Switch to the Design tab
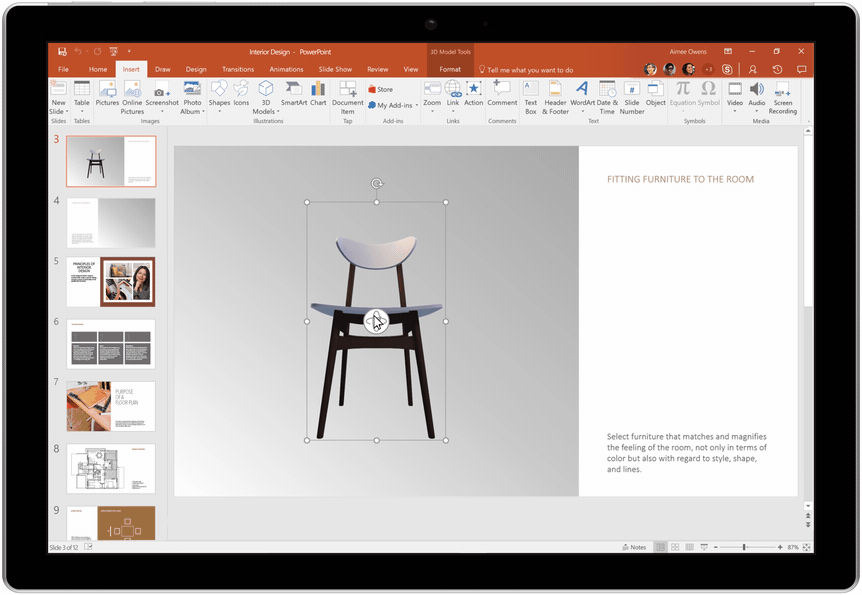This screenshot has height=595, width=862. pos(196,69)
